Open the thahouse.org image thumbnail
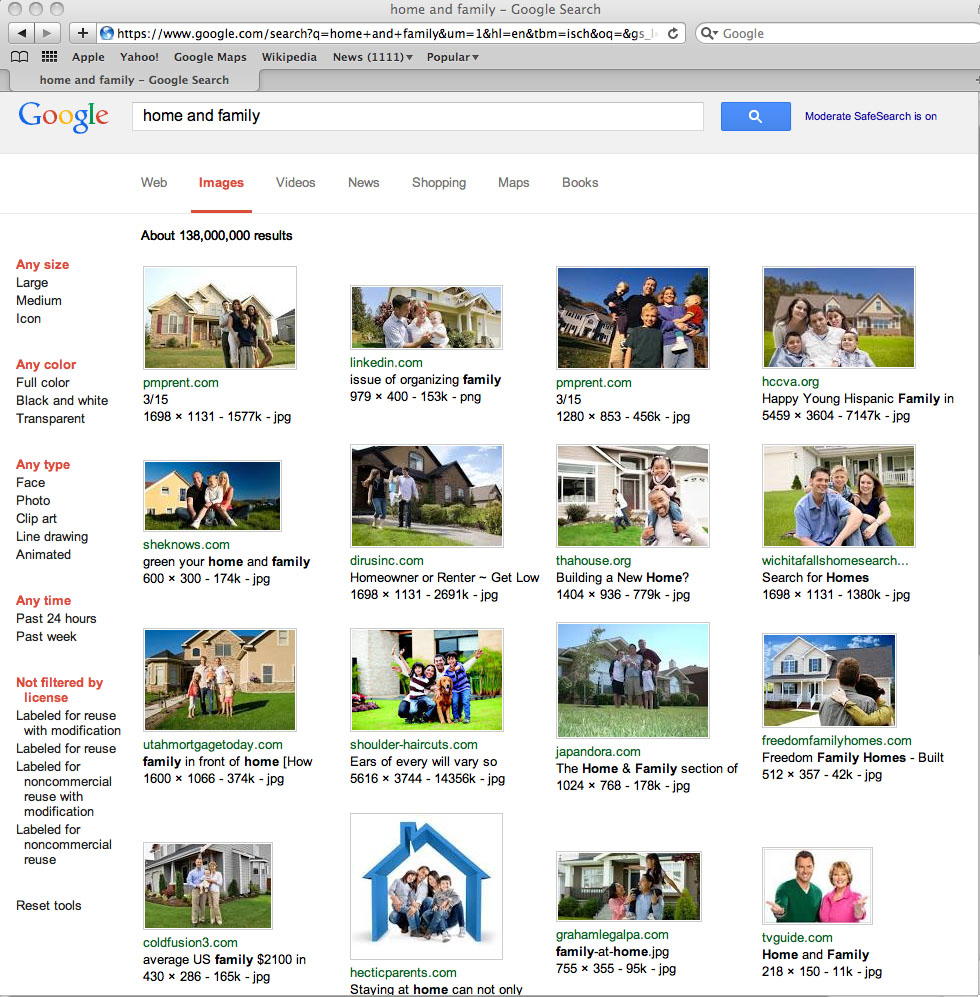This screenshot has width=980, height=997. pyautogui.click(x=633, y=495)
